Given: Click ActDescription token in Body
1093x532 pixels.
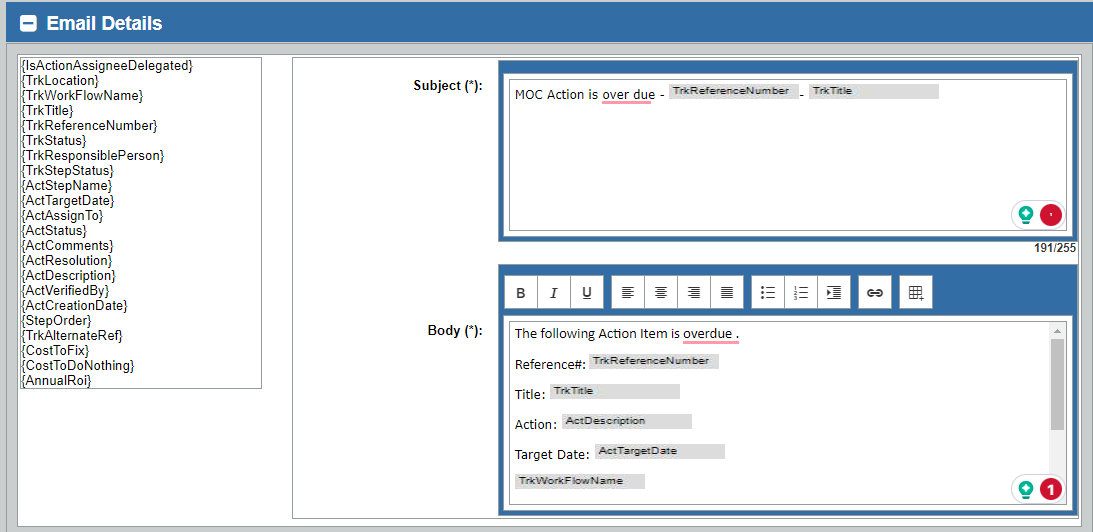Looking at the screenshot, I should [627, 421].
